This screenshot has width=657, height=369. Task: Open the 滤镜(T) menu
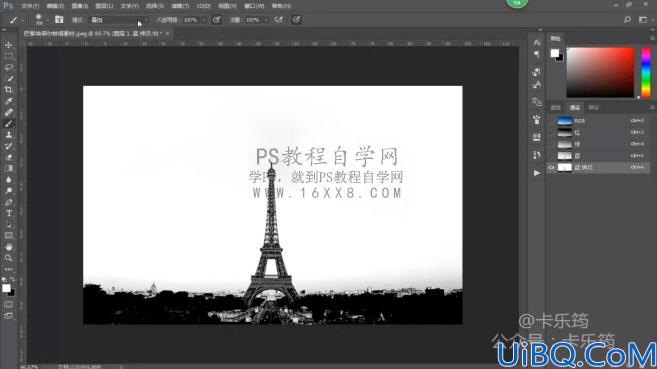pos(180,6)
